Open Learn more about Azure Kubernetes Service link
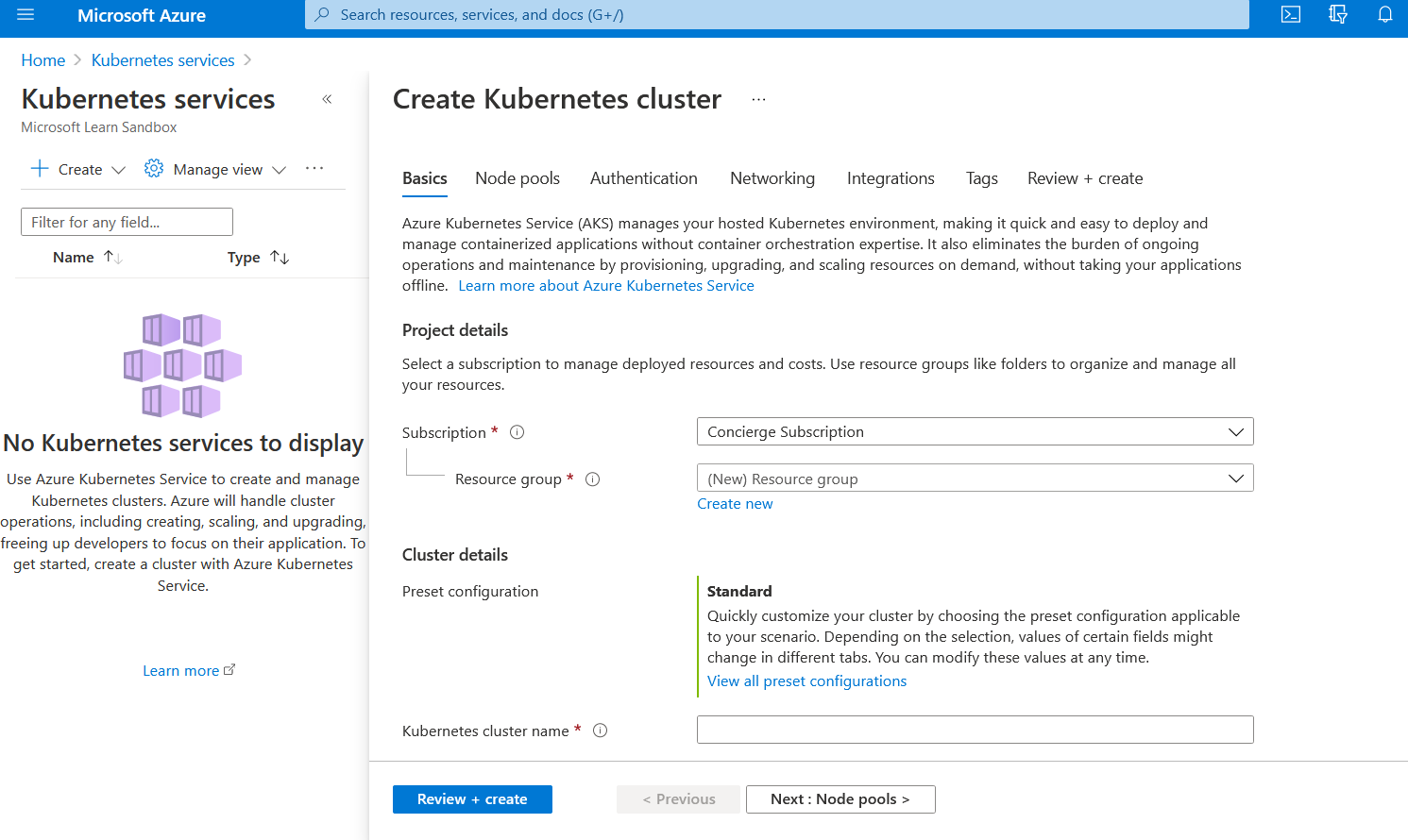This screenshot has height=840, width=1408. pyautogui.click(x=606, y=285)
